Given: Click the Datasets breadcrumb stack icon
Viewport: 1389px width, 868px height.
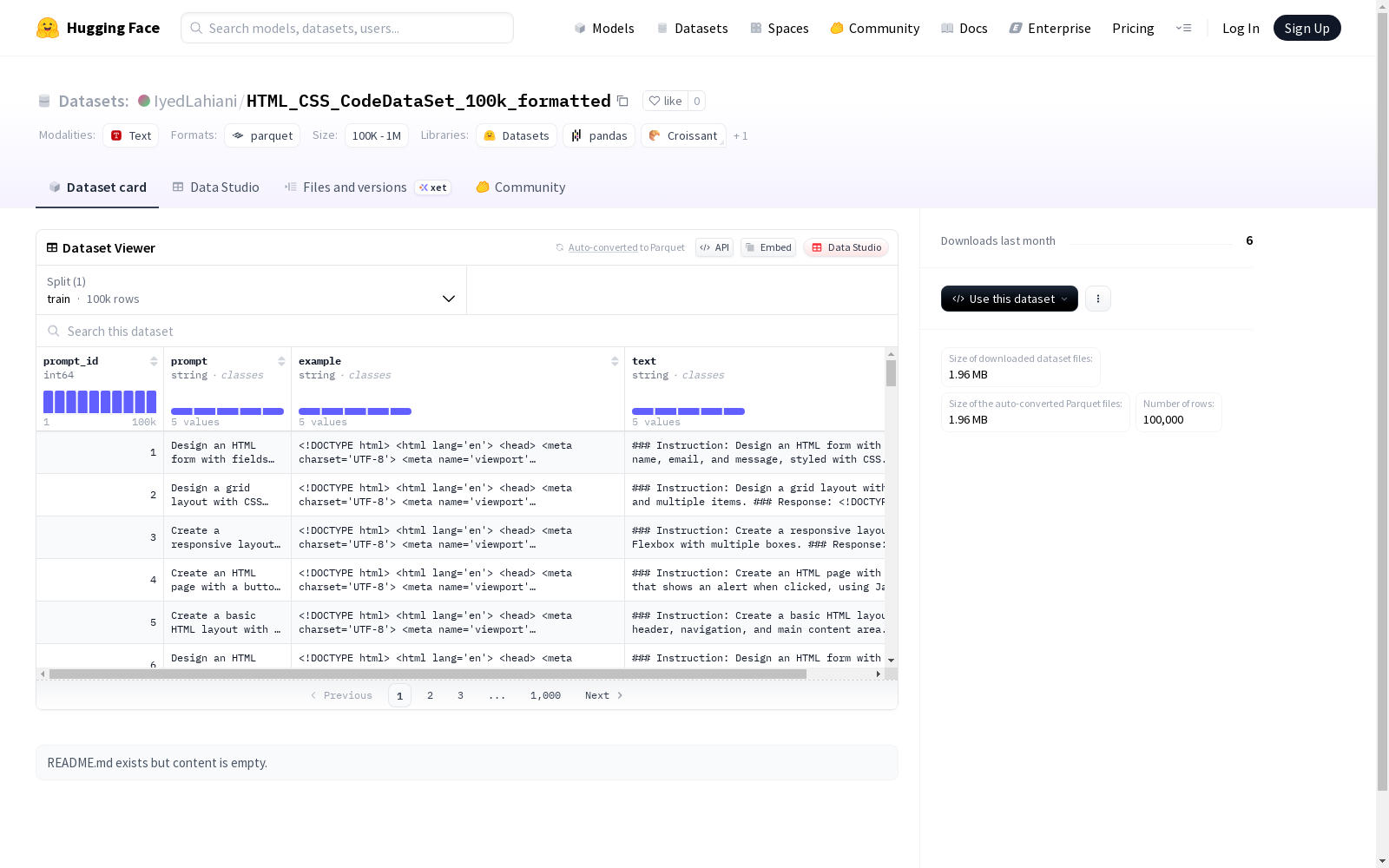Looking at the screenshot, I should coord(44,101).
